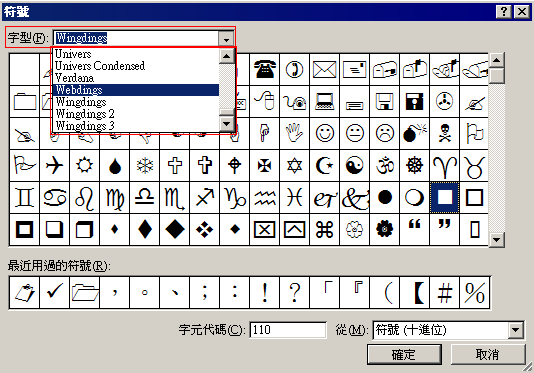
Task: Click symbol grid scroll down arrow
Action: click(497, 239)
